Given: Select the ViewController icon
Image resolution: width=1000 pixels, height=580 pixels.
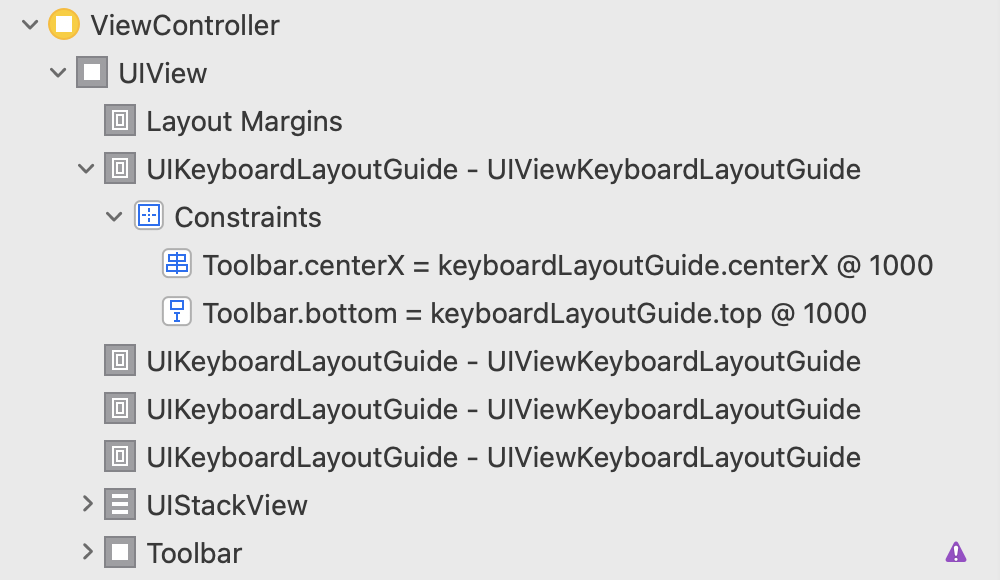Looking at the screenshot, I should (x=63, y=25).
